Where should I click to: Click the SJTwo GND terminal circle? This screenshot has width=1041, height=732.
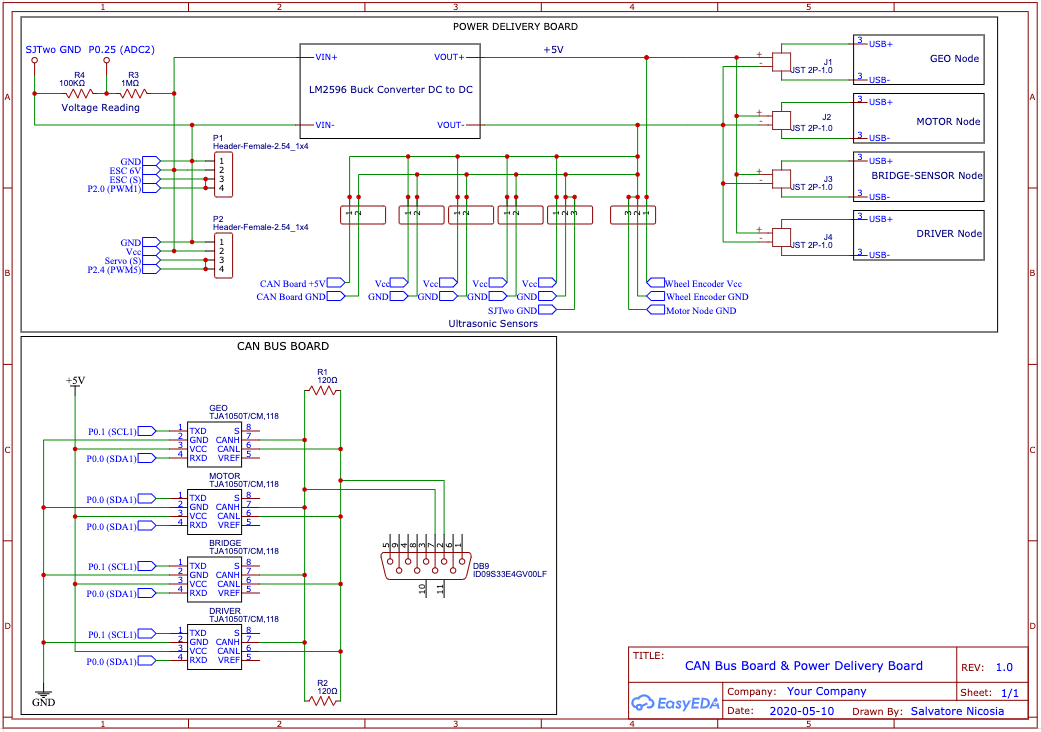[x=35, y=60]
